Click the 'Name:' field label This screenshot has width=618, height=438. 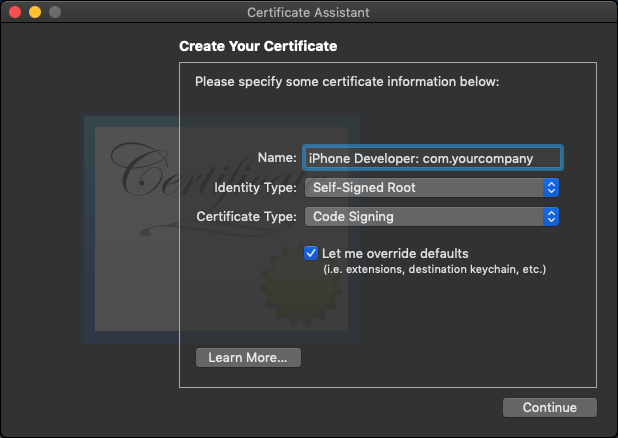pyautogui.click(x=277, y=158)
